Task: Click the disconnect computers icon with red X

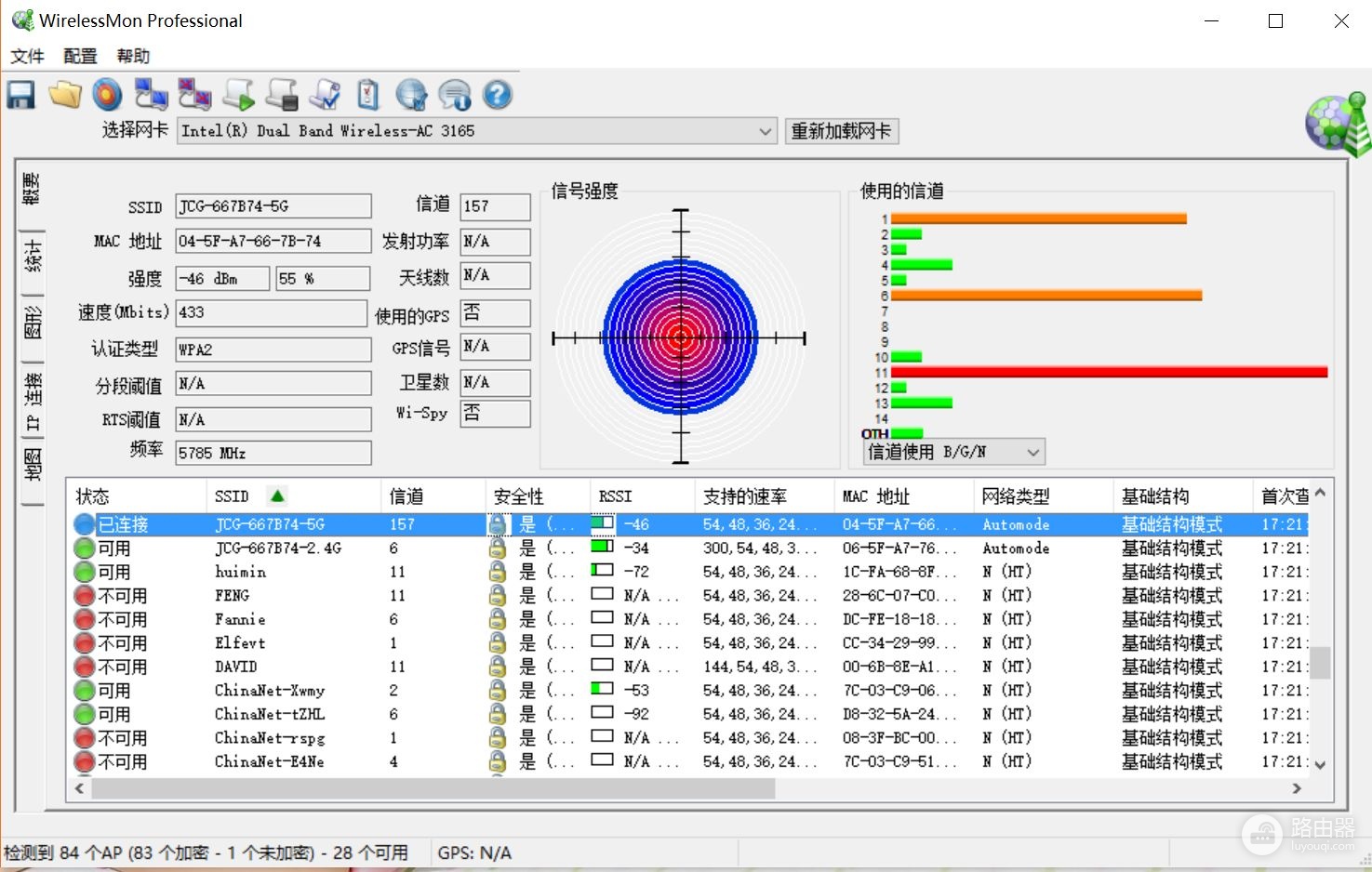Action: (x=194, y=95)
